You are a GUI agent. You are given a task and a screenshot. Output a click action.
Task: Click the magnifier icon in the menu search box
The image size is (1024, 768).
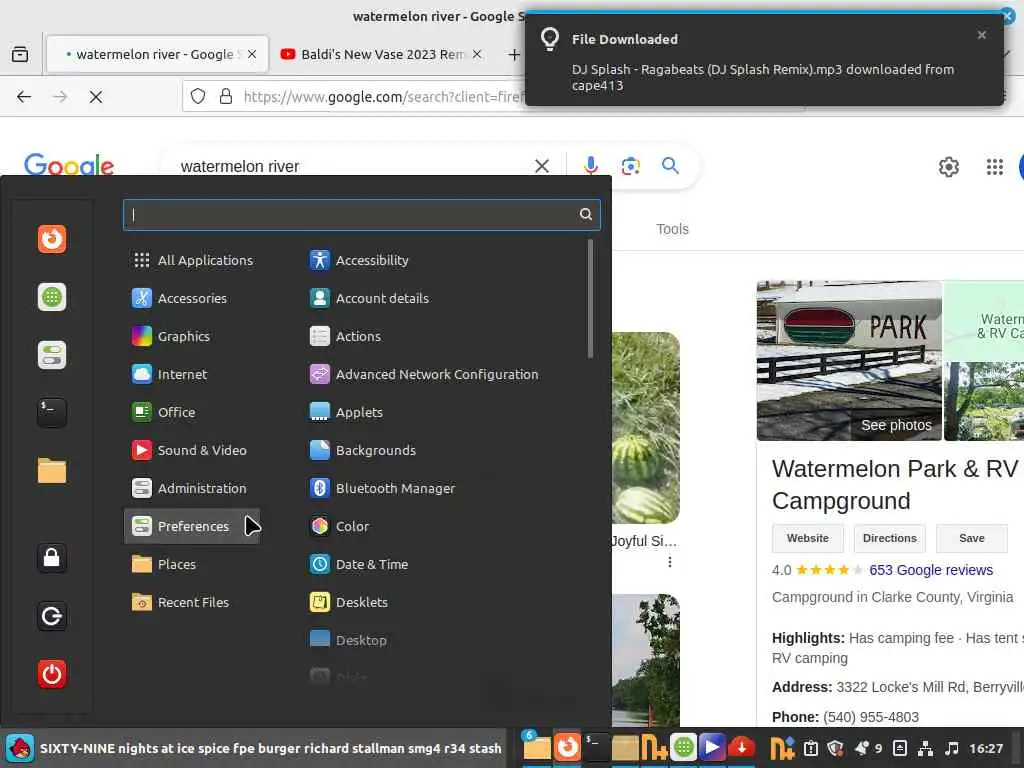coord(586,214)
